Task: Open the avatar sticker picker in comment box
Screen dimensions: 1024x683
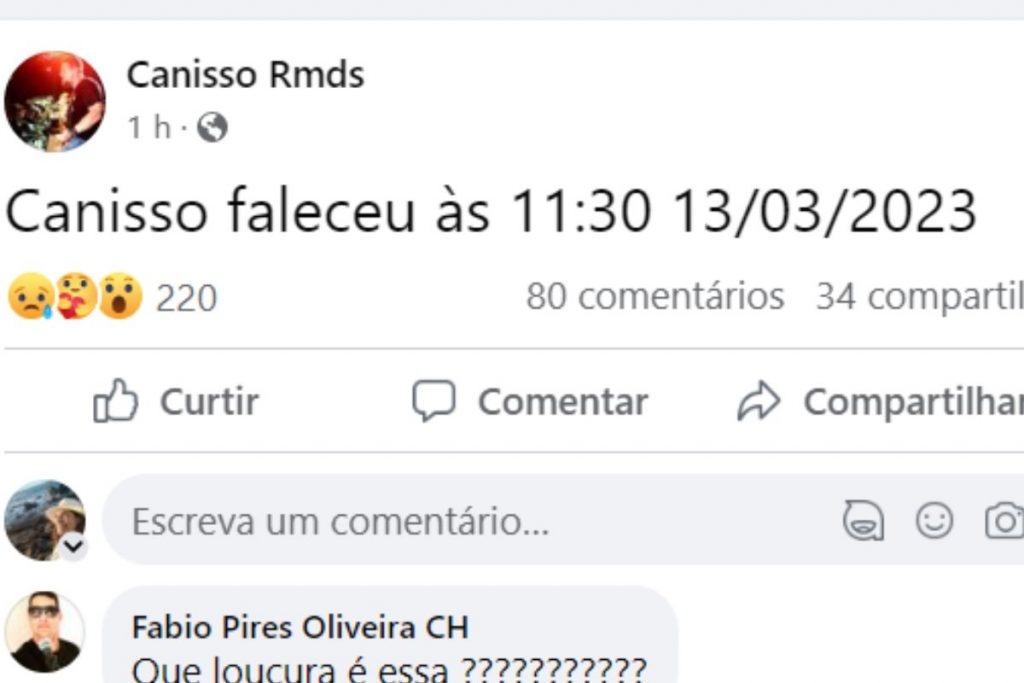Action: (863, 521)
